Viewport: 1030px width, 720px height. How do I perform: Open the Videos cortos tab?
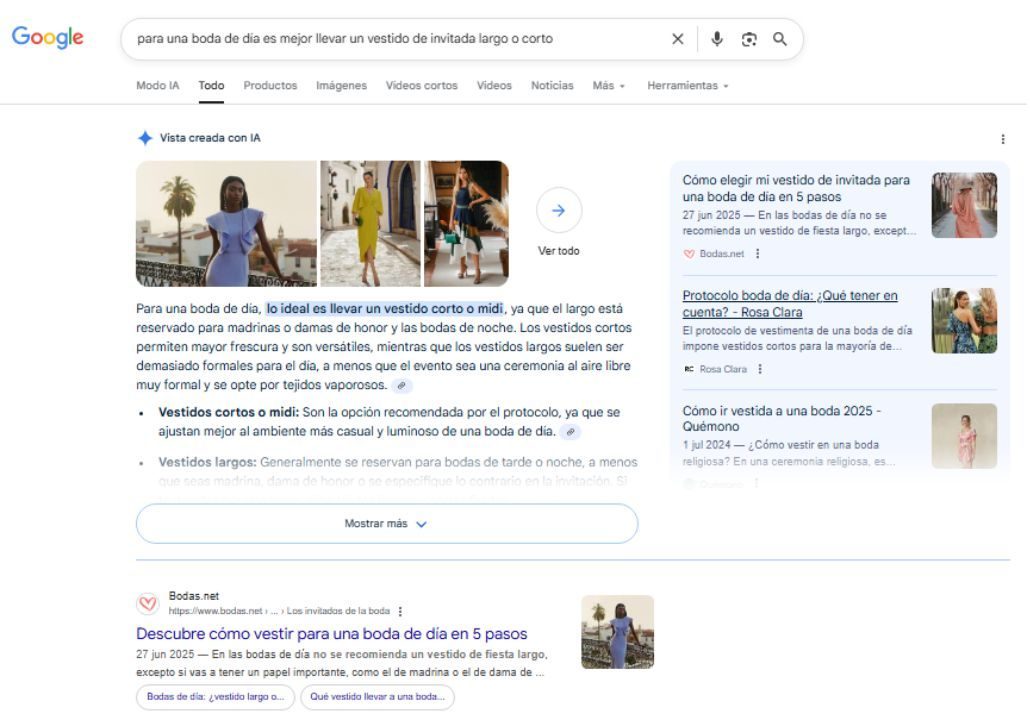[421, 85]
